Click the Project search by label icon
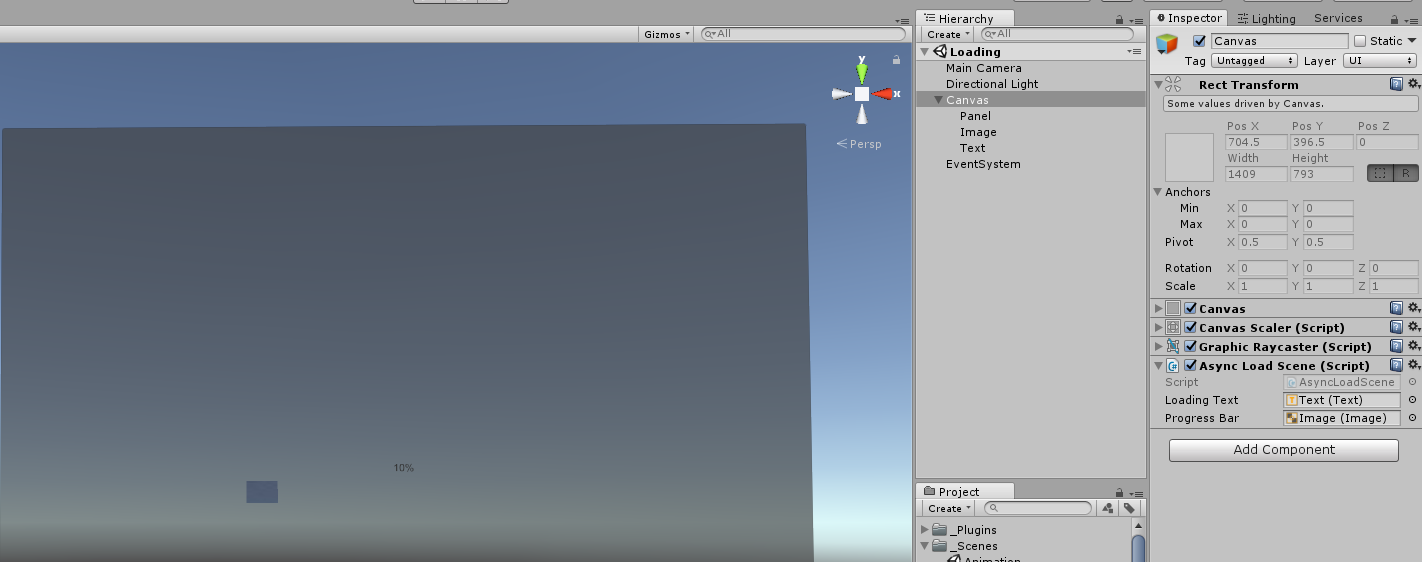Viewport: 1422px width, 562px height. (x=1128, y=508)
